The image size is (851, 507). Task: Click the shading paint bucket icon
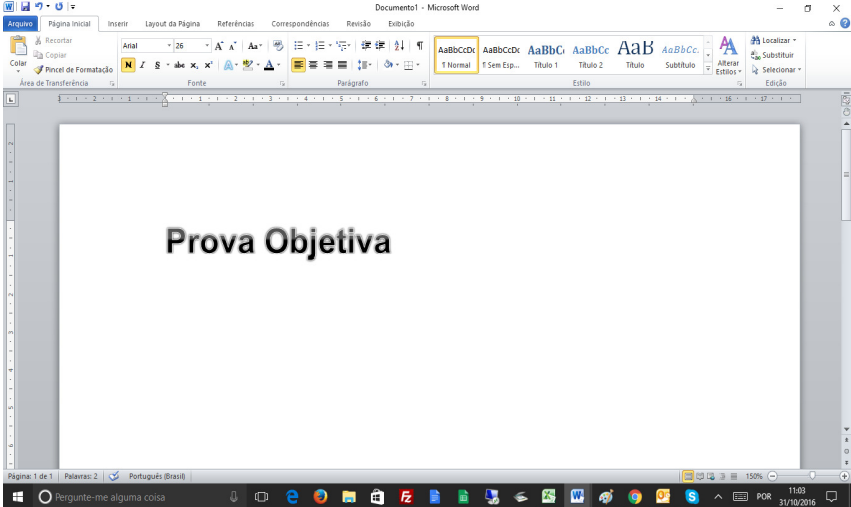388,65
